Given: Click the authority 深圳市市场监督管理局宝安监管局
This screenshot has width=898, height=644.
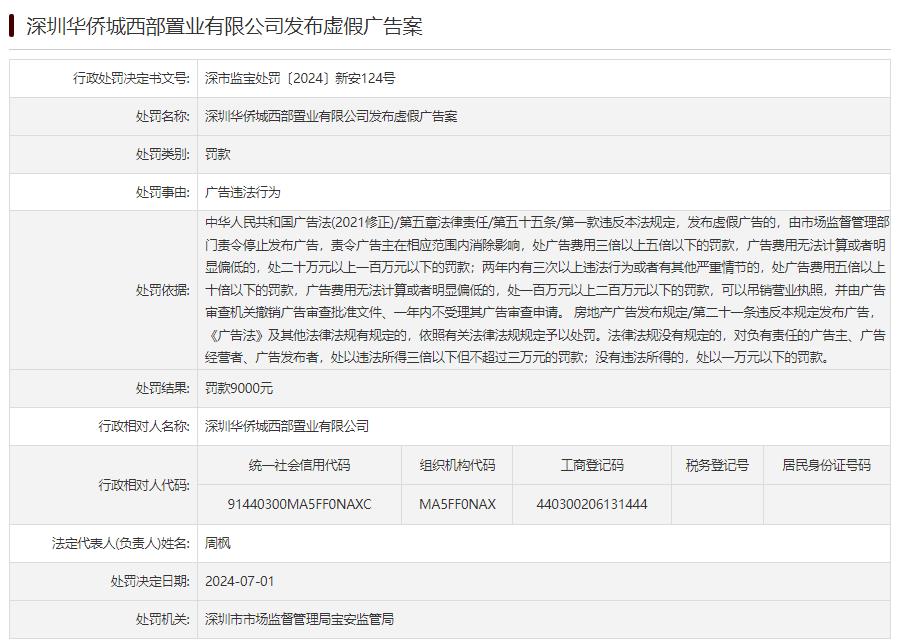Looking at the screenshot, I should 300,619.
